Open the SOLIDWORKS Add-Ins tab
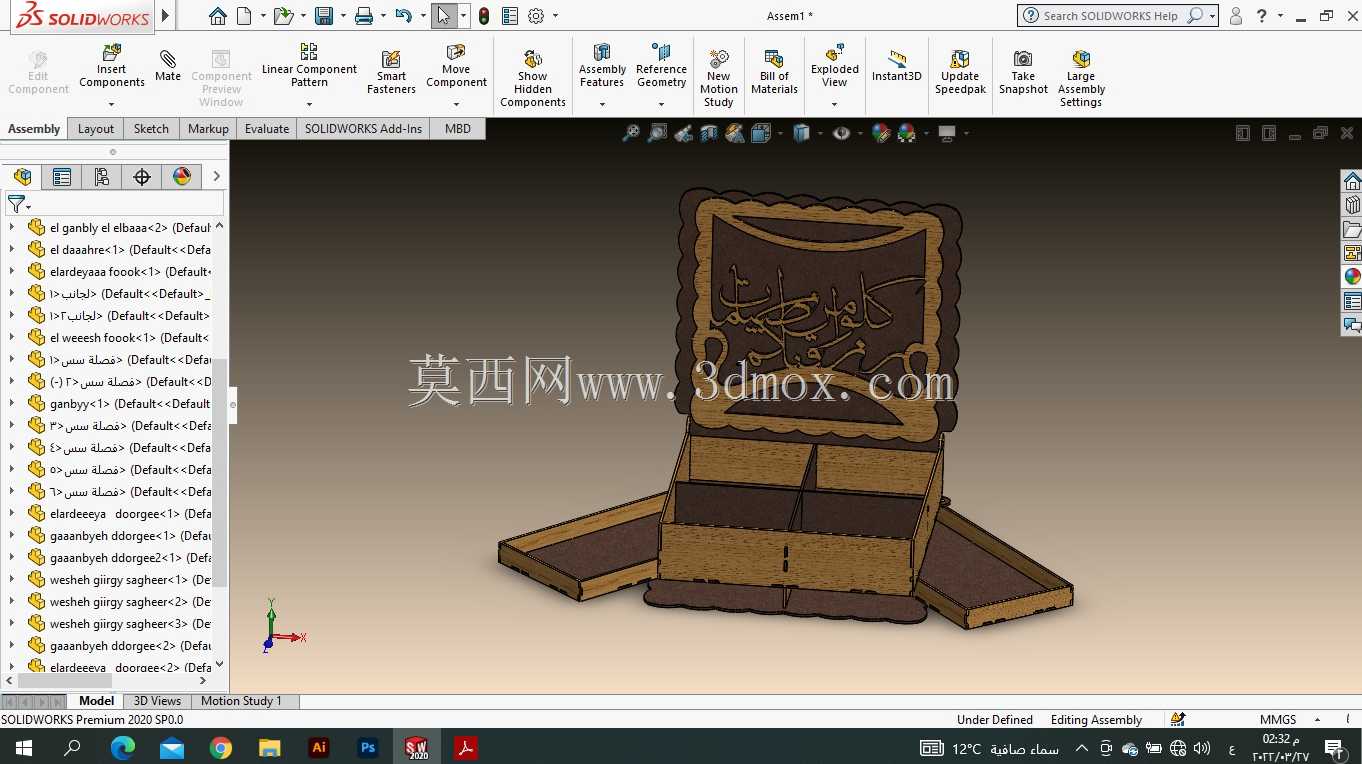 click(x=363, y=128)
